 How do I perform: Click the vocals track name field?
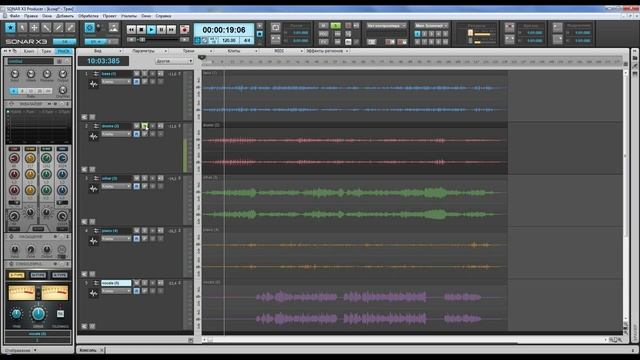click(116, 283)
